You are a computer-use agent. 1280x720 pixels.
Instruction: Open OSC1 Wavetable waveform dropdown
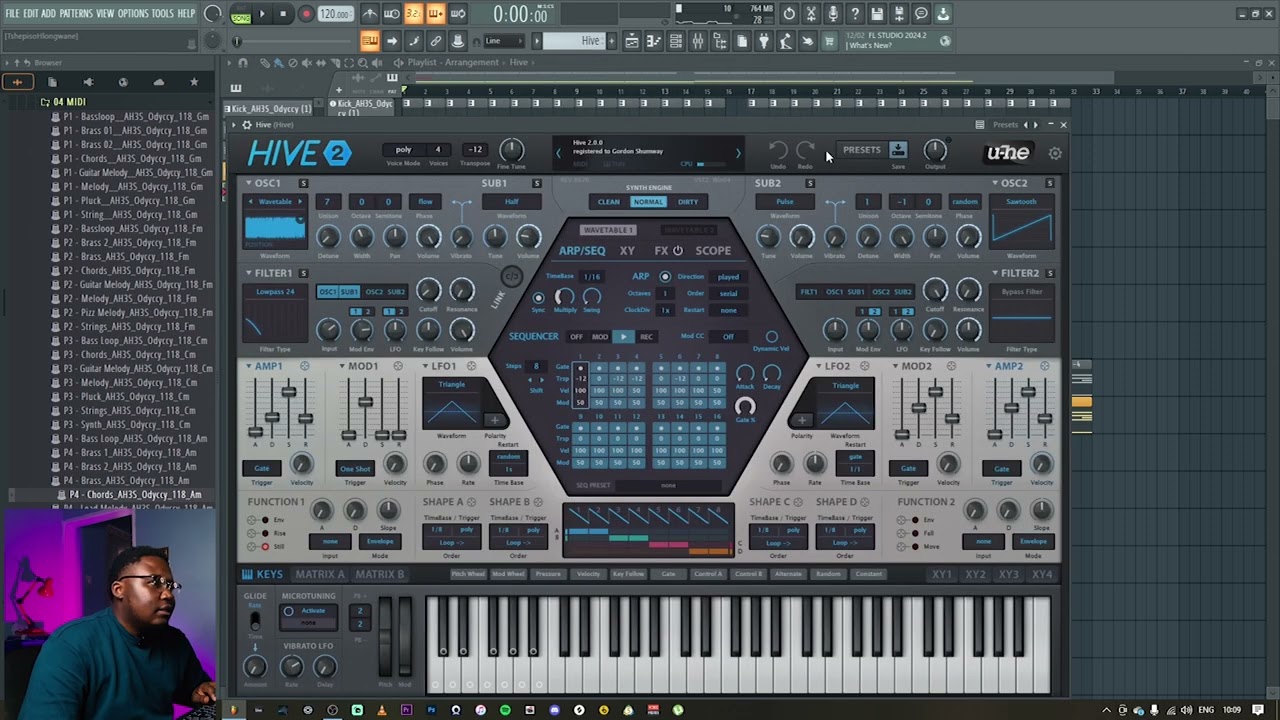275,202
